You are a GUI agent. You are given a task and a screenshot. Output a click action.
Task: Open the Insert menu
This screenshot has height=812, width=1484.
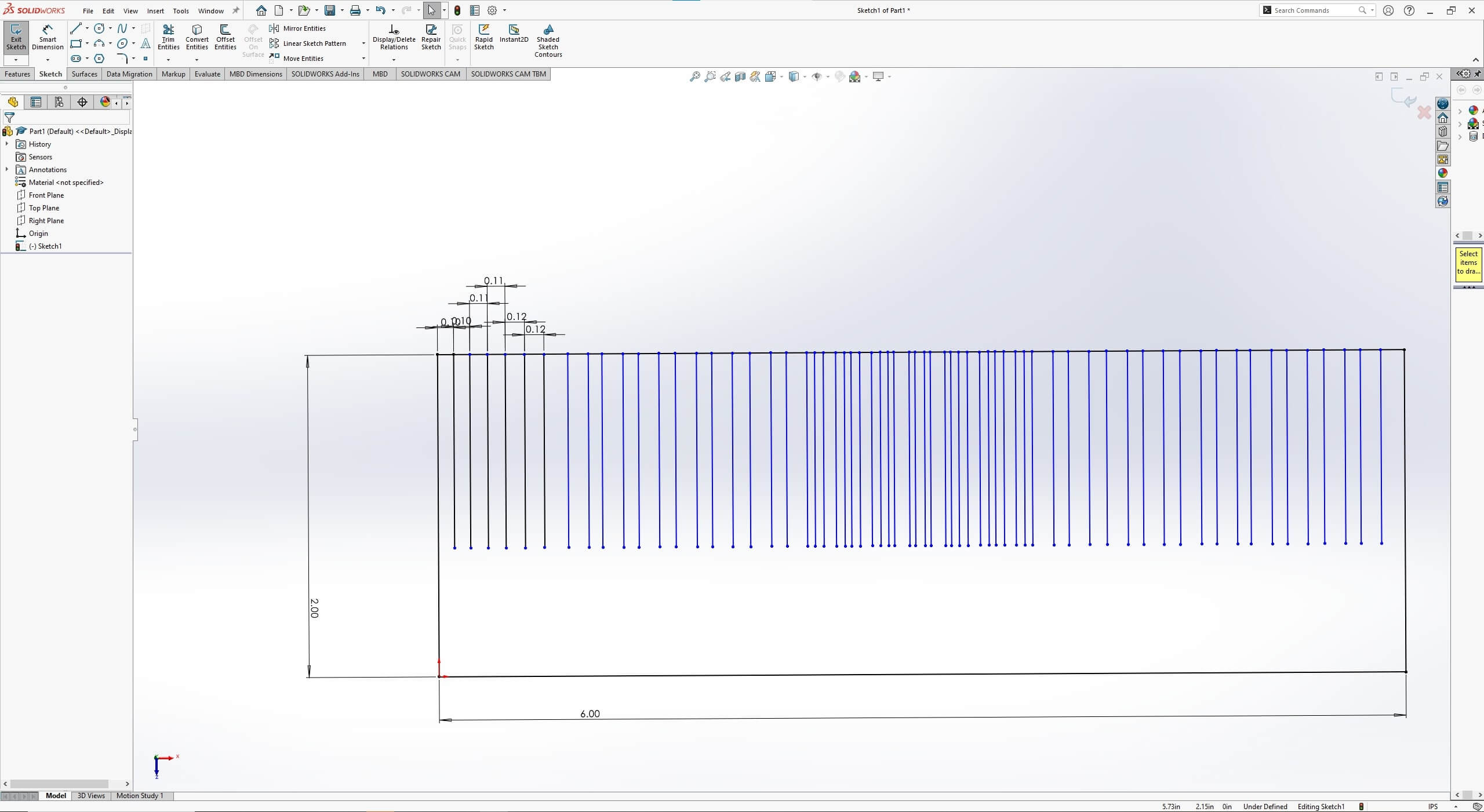tap(155, 11)
